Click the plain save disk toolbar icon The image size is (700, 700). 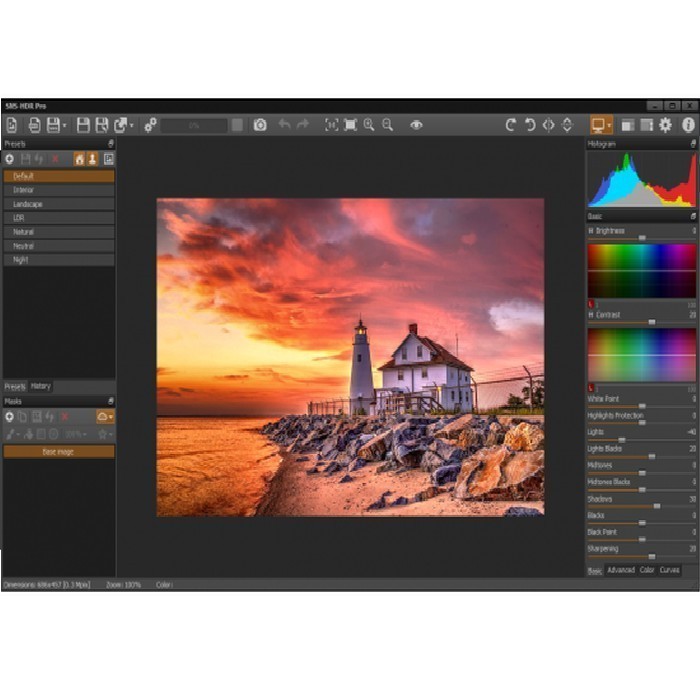[x=83, y=125]
